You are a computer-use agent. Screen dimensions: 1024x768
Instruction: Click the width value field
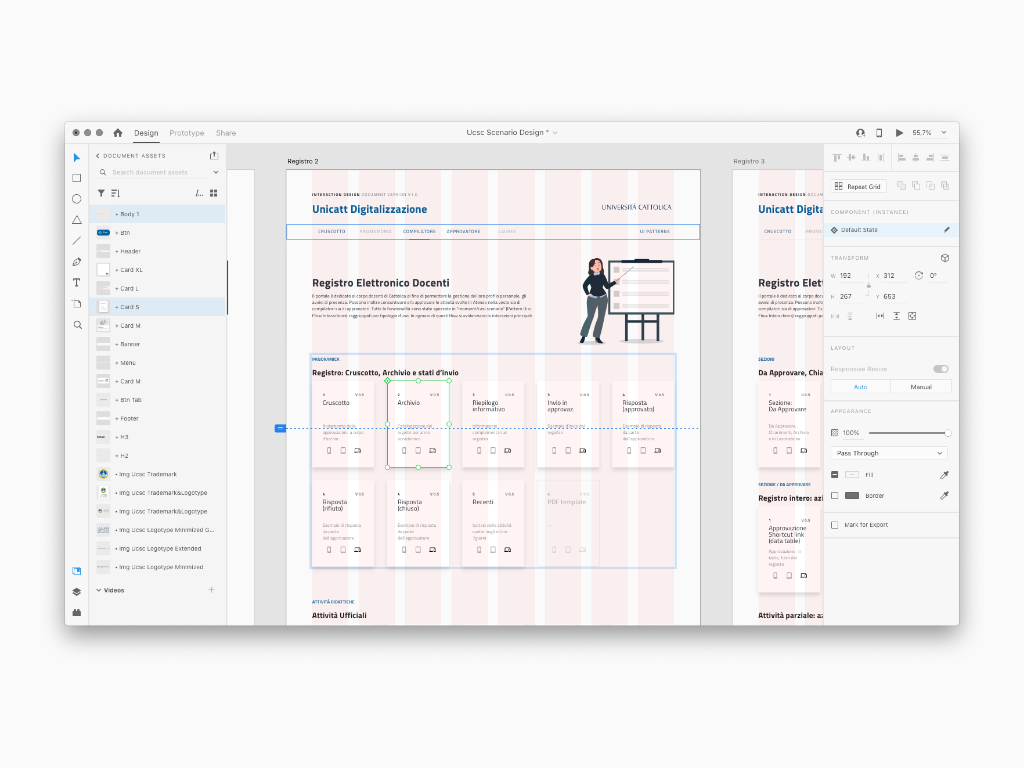point(852,276)
